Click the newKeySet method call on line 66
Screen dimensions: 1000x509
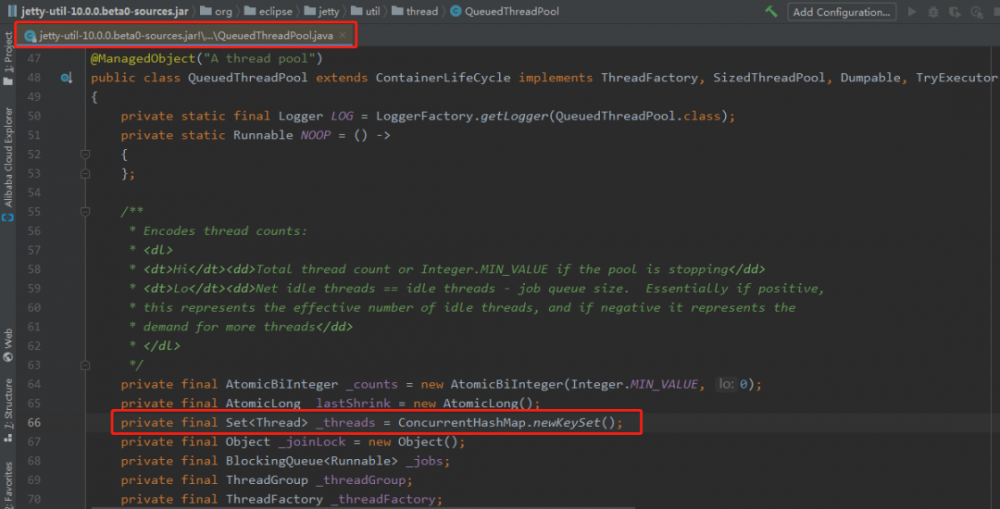coord(566,423)
